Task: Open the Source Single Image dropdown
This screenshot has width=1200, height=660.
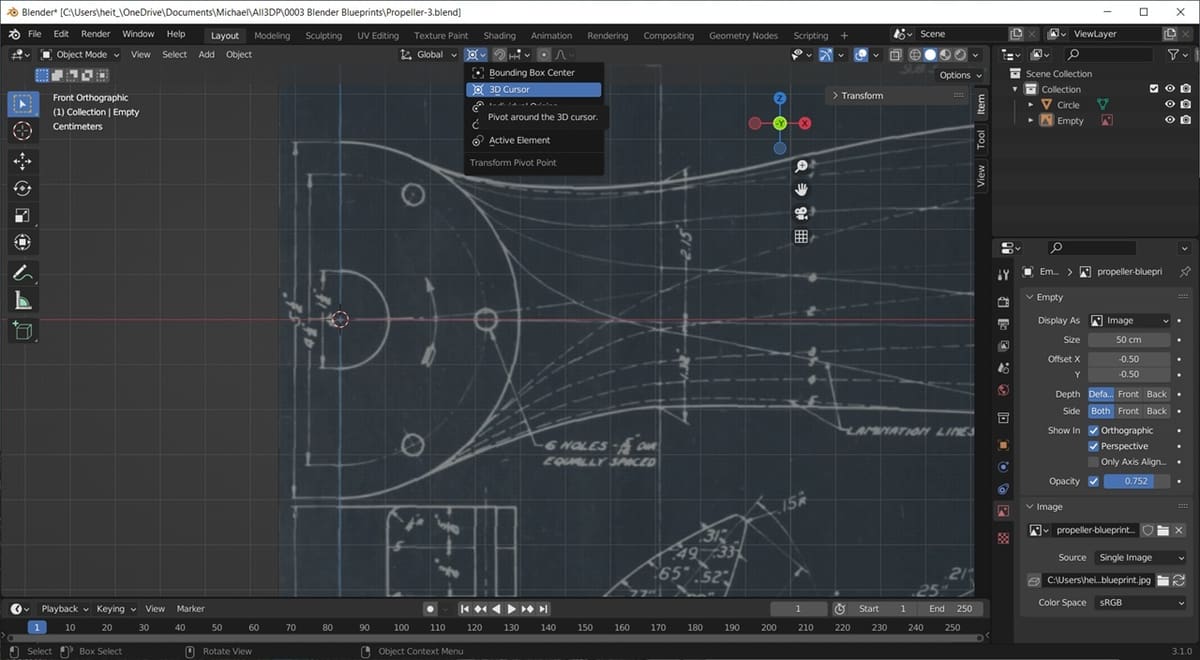Action: (1139, 558)
